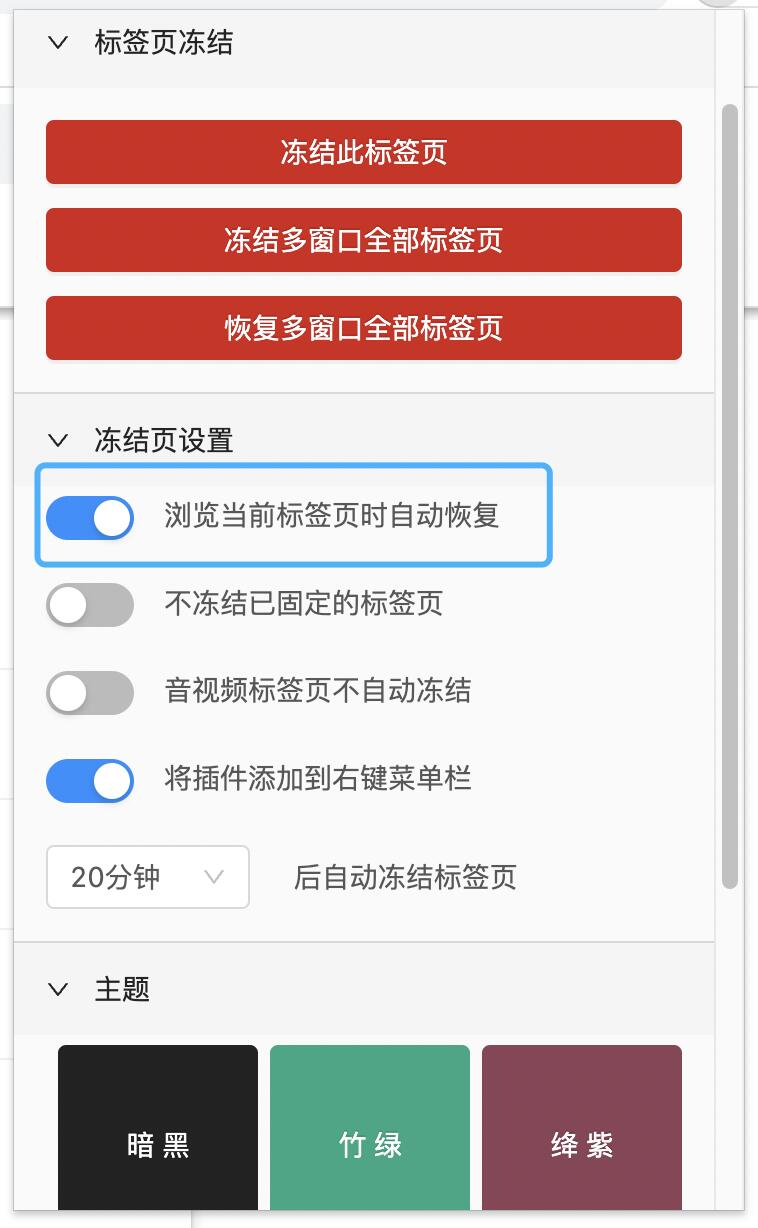Click the 浏览当前标签页时自动恢复 label text
The width and height of the screenshot is (758, 1228).
click(331, 516)
